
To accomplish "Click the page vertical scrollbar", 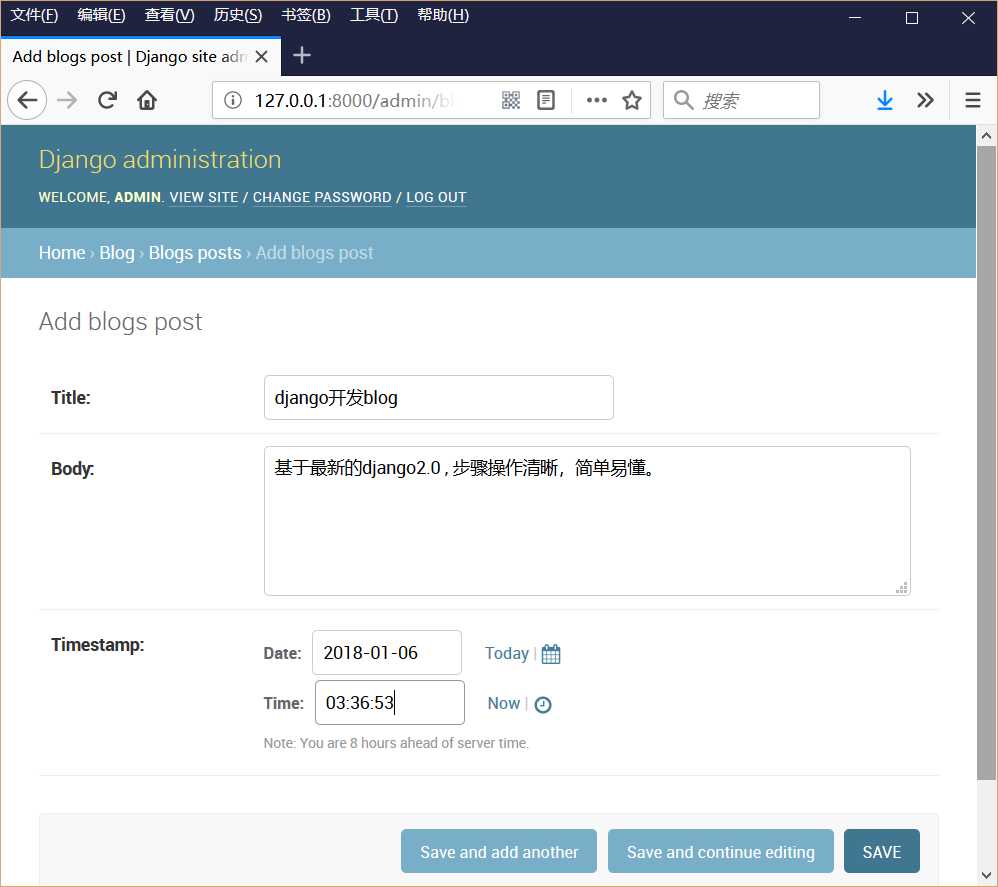I will tap(986, 463).
